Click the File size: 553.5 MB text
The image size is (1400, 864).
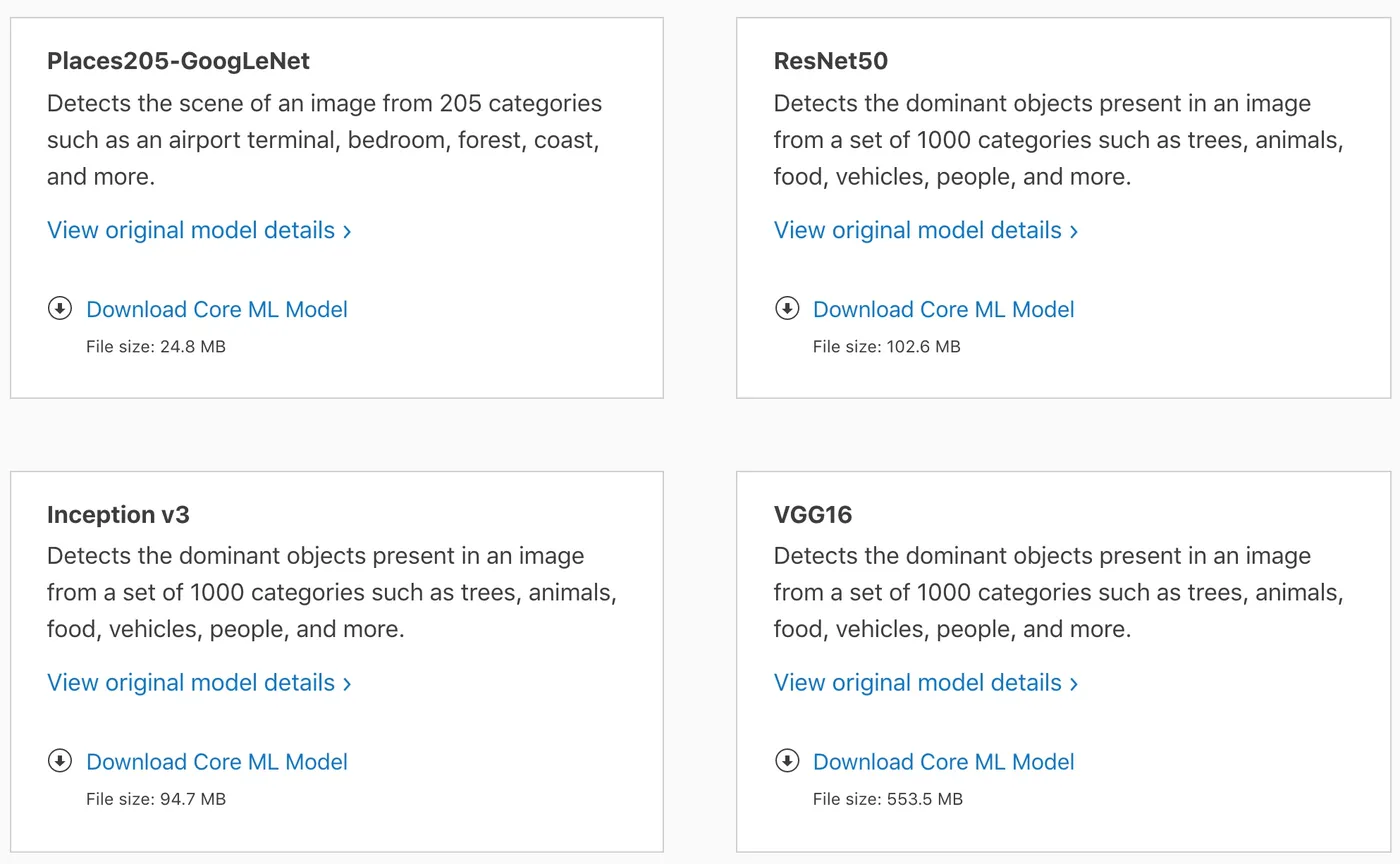888,799
